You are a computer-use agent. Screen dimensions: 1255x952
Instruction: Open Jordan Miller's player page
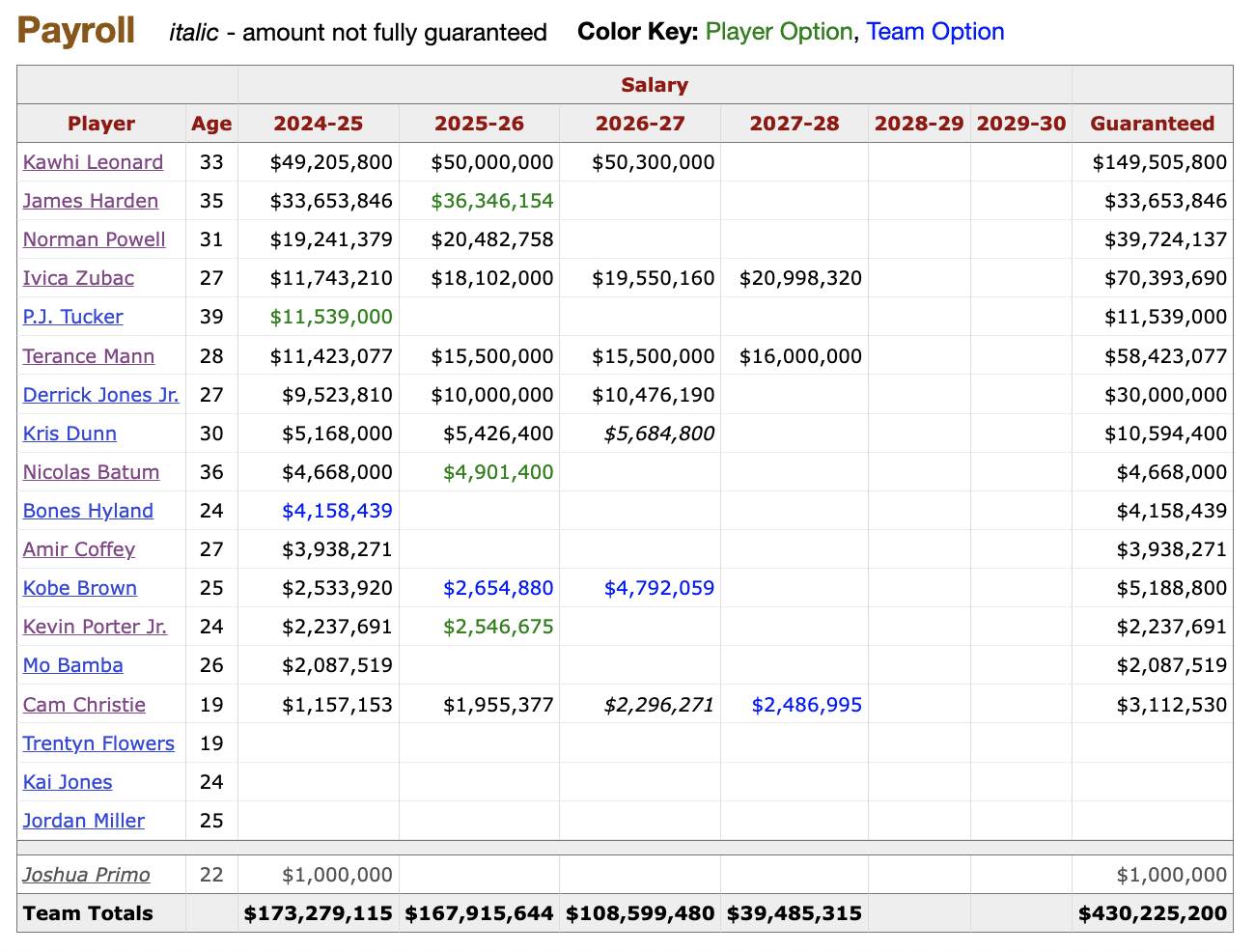84,821
